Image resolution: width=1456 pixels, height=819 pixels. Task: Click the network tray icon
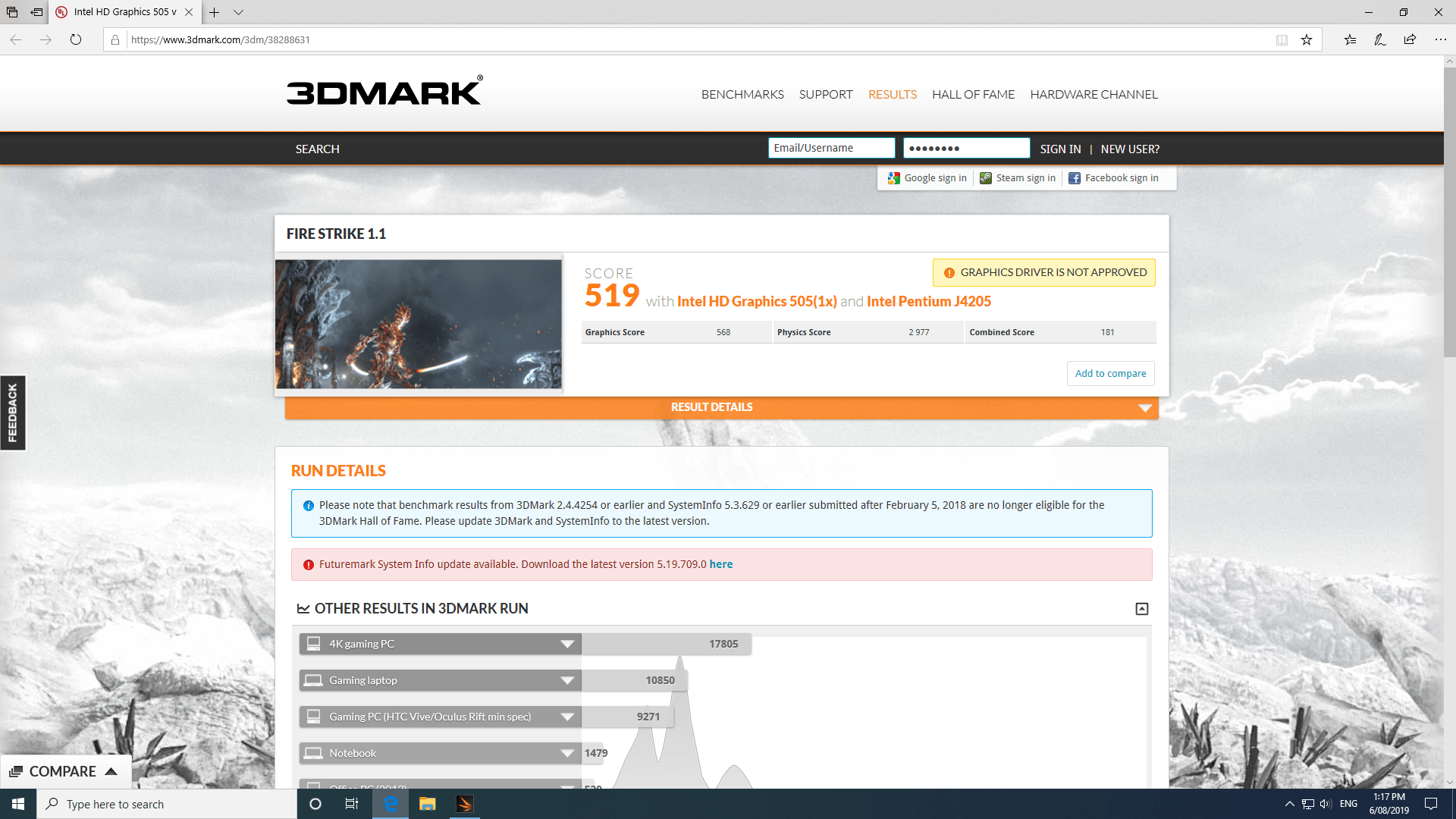tap(1308, 804)
